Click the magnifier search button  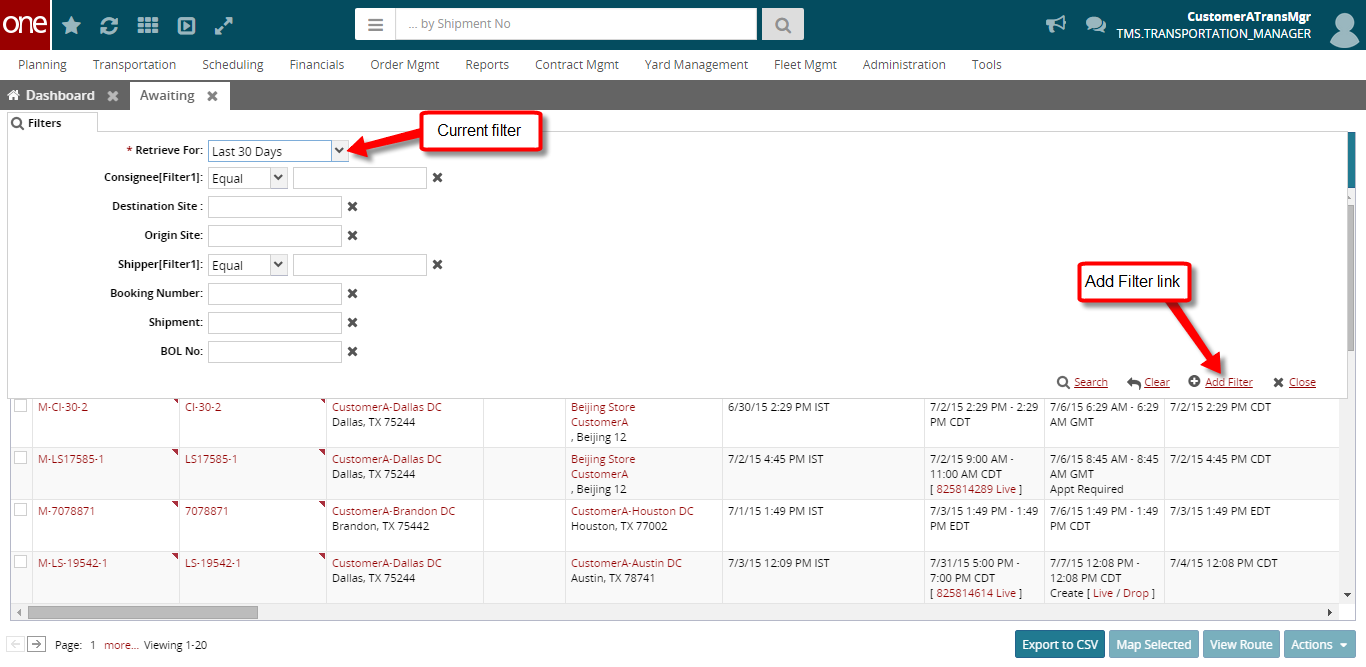[x=782, y=25]
